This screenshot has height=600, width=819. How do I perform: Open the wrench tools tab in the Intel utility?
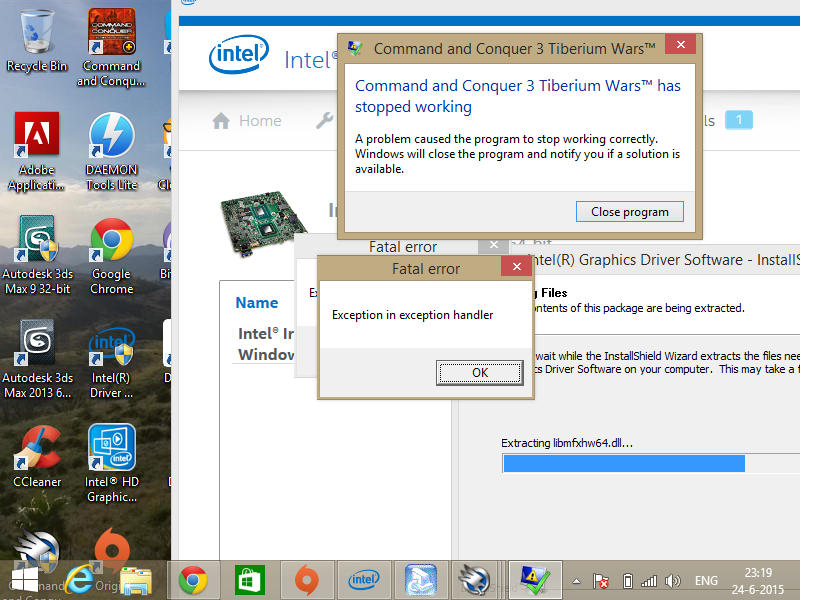click(x=324, y=121)
